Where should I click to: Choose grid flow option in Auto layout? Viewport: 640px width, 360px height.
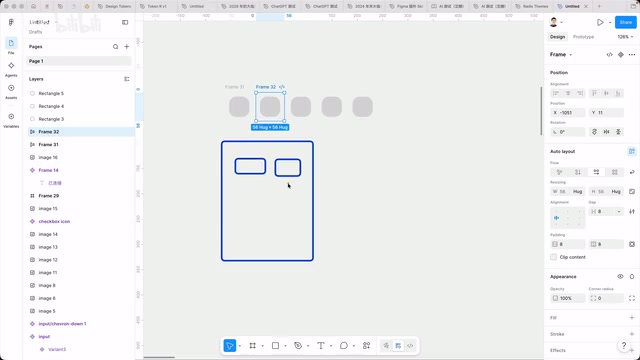point(615,172)
